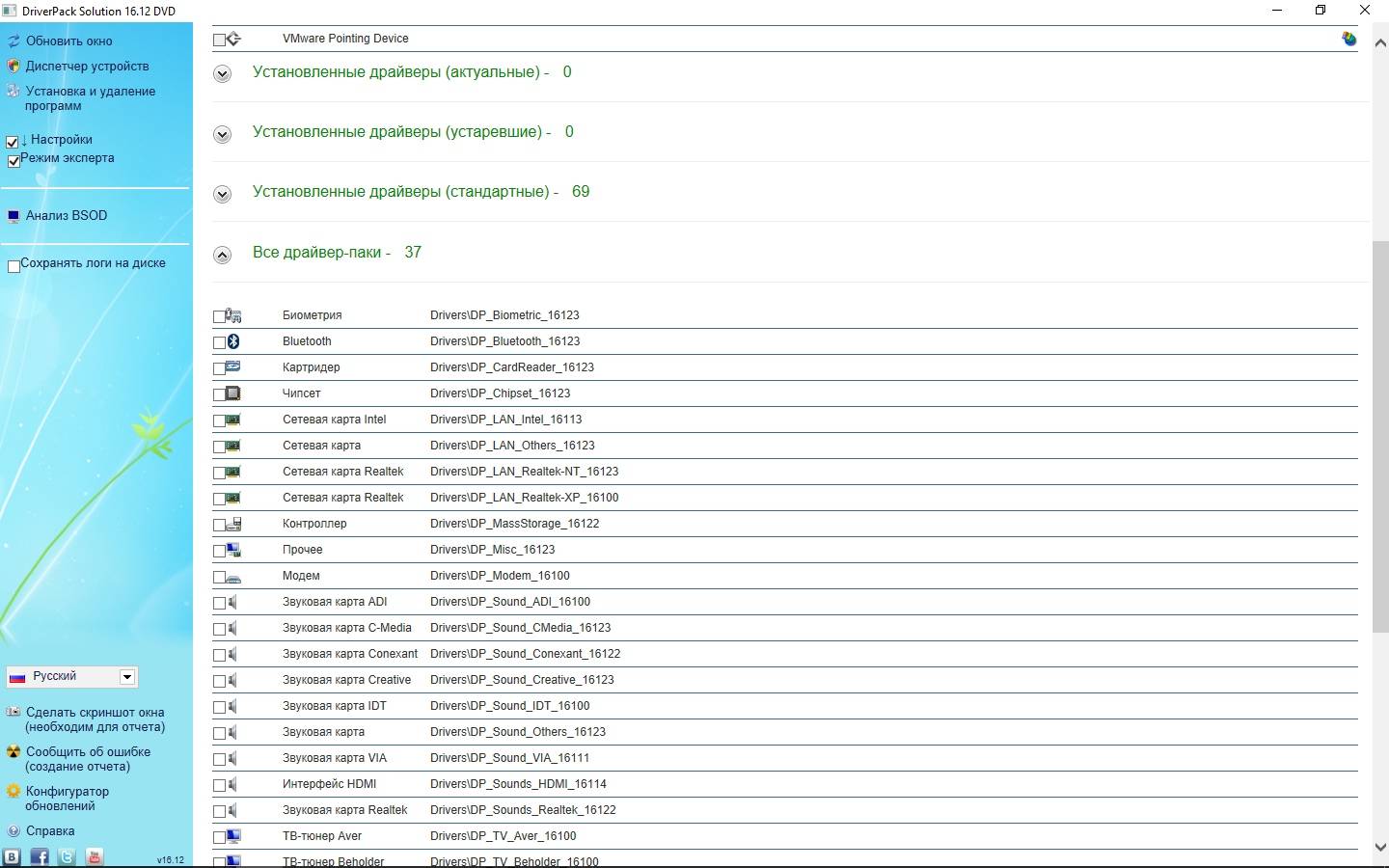Viewport: 1389px width, 868px height.
Task: Collapse the Все драйвер-паки section
Action: [223, 255]
